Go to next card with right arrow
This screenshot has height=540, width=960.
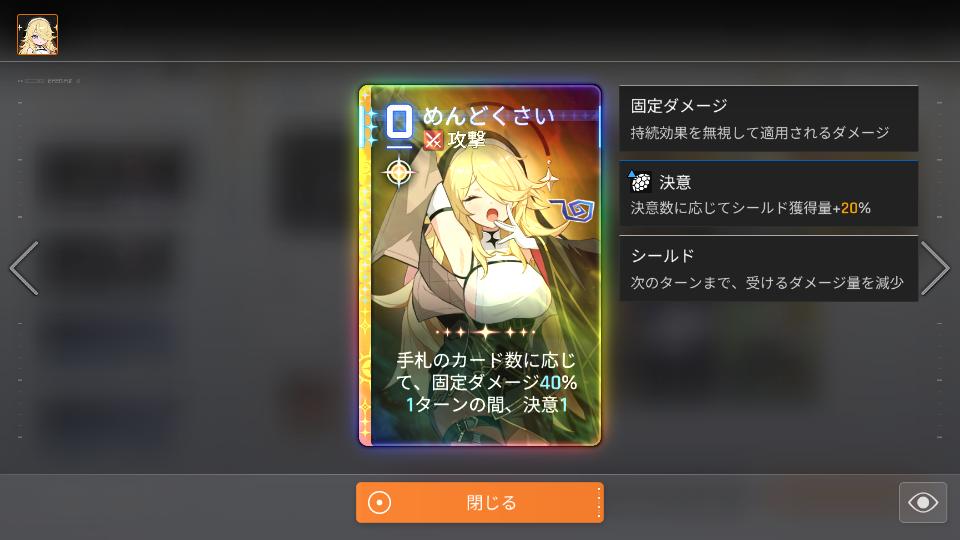pos(935,268)
